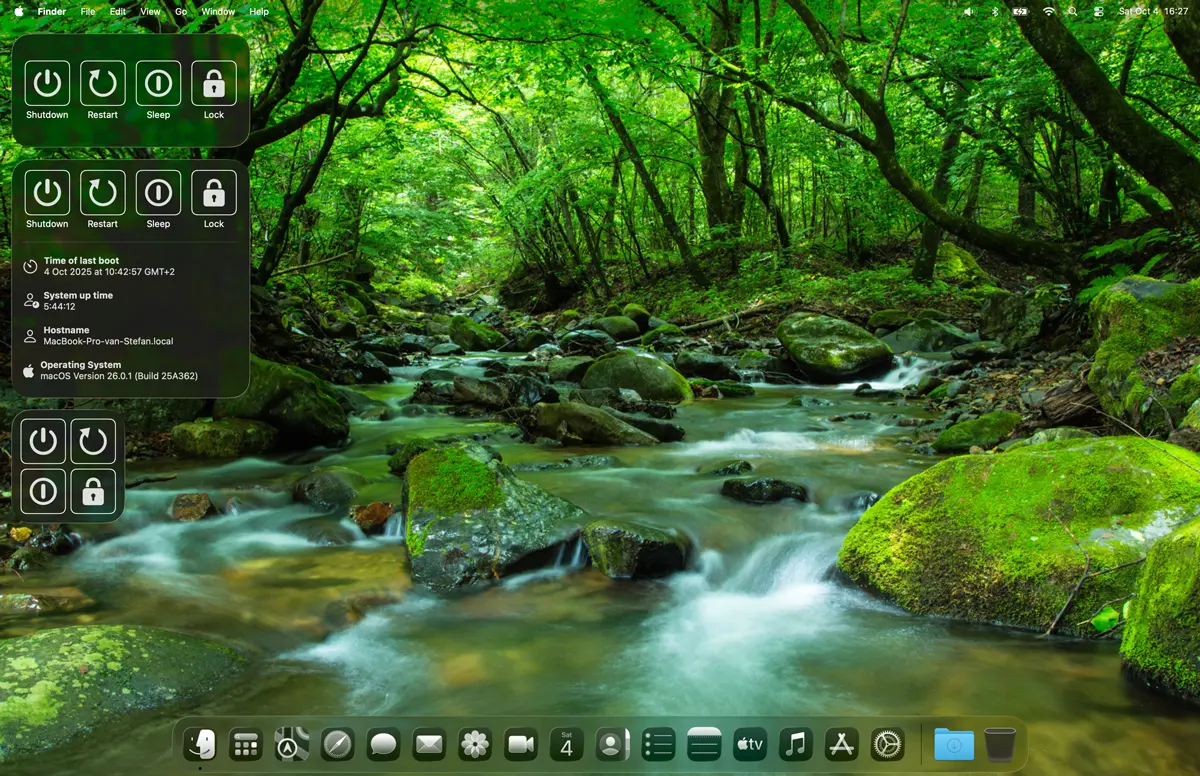
Task: Open the sound volume menu bar control
Action: pyautogui.click(x=967, y=11)
